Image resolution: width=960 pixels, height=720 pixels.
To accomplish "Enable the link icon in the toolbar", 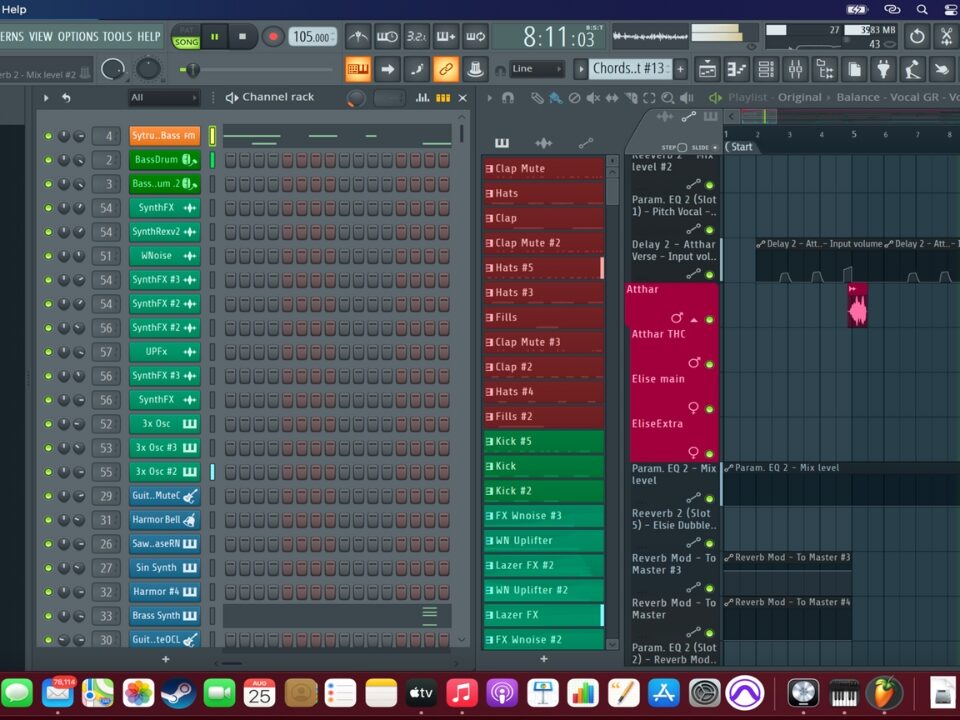I will point(445,69).
